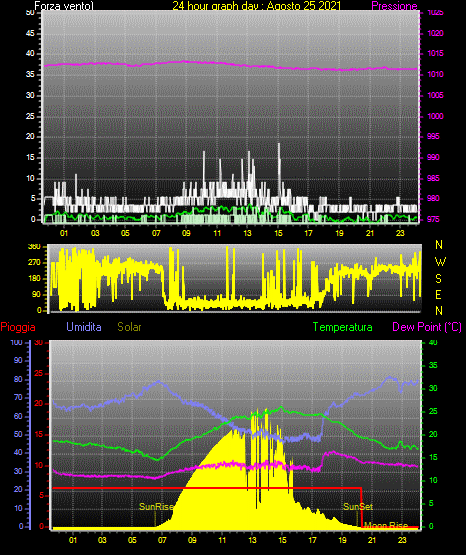This screenshot has width=466, height=555.
Task: Click the SunRise marker on lower graph
Action: click(x=156, y=507)
